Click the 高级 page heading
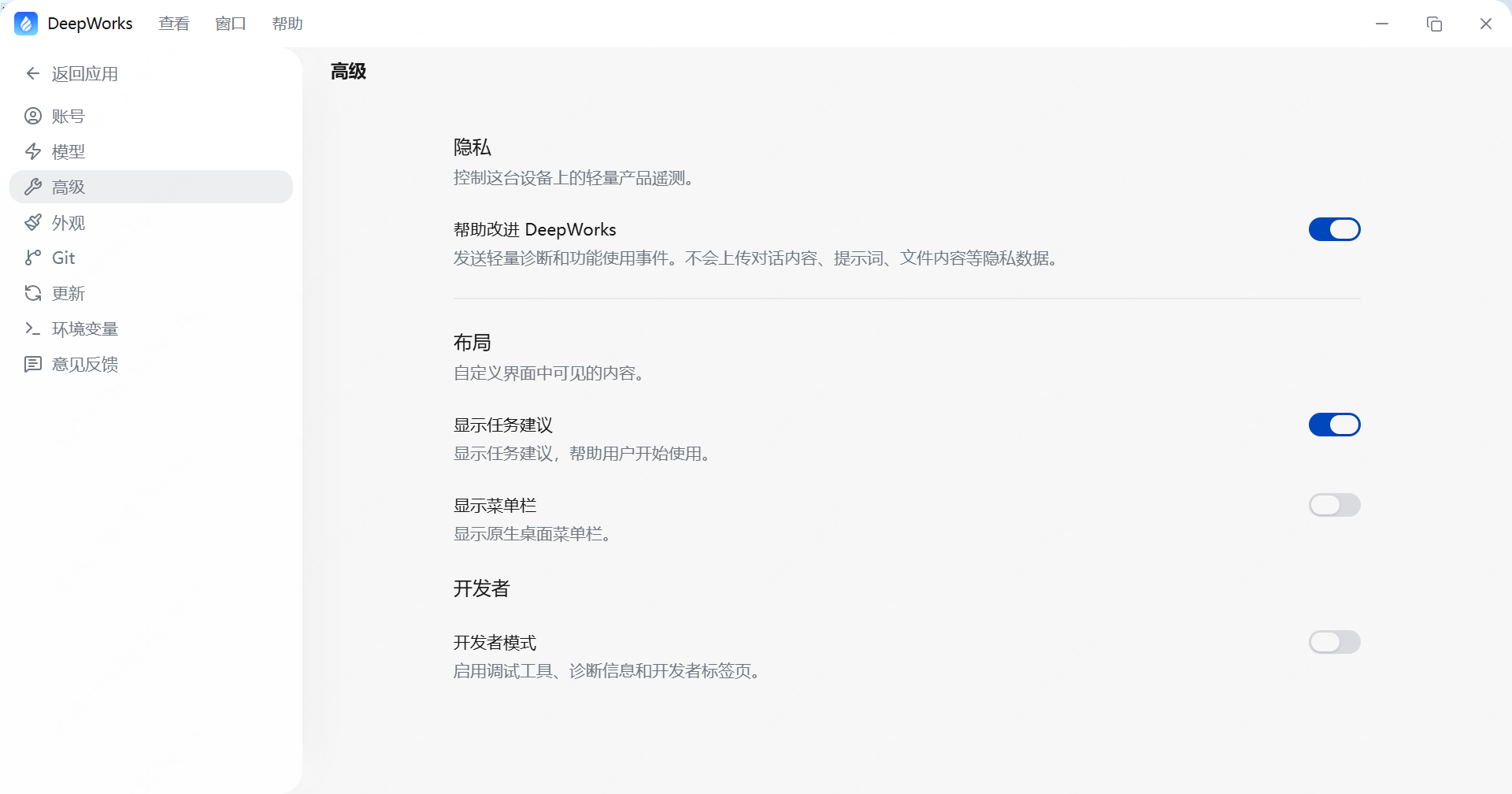Image resolution: width=1512 pixels, height=794 pixels. coord(348,72)
